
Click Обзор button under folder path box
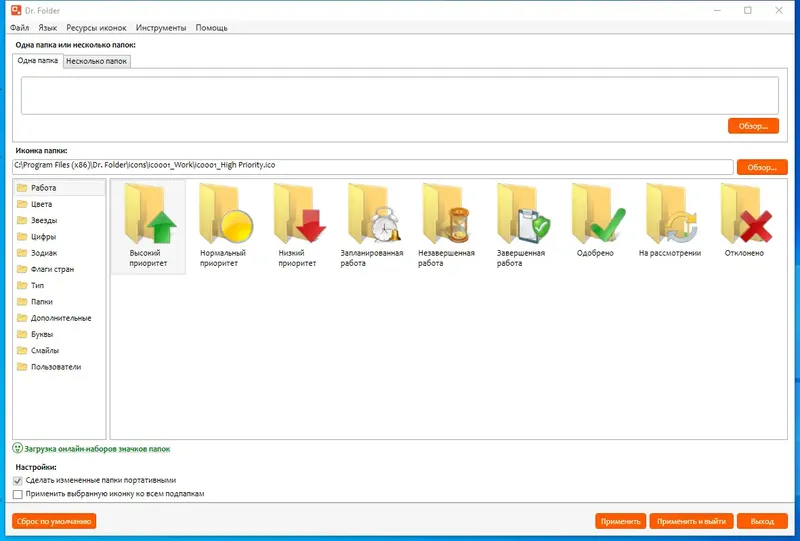pos(753,126)
